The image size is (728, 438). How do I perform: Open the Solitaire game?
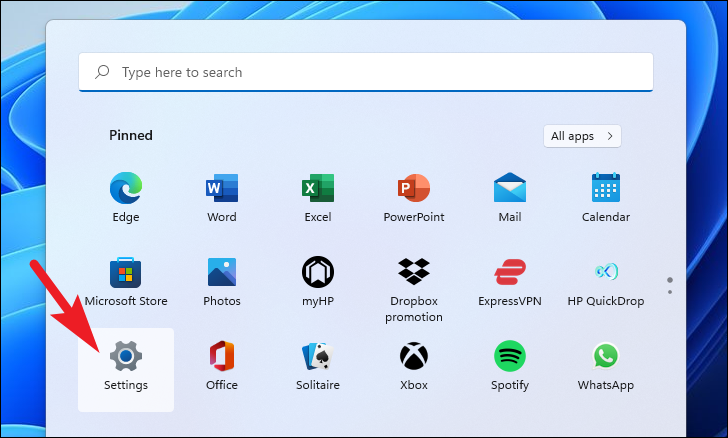pyautogui.click(x=318, y=357)
